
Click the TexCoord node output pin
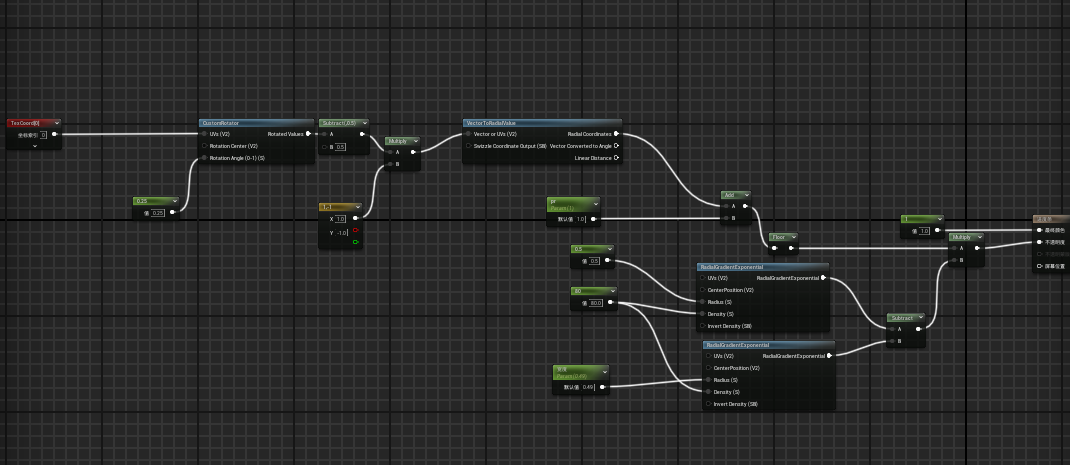55,134
